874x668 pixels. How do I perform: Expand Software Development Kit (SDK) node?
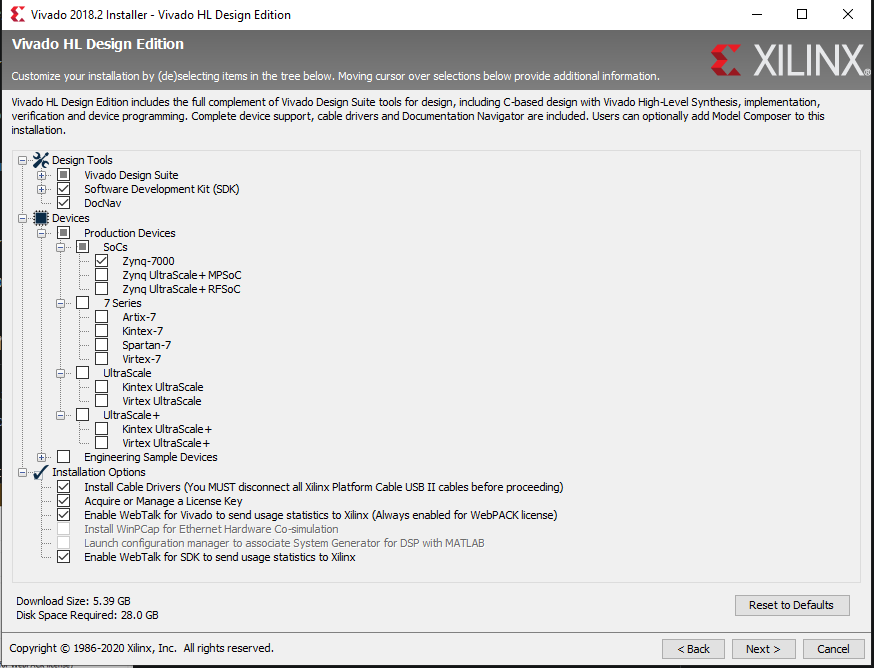(x=41, y=189)
